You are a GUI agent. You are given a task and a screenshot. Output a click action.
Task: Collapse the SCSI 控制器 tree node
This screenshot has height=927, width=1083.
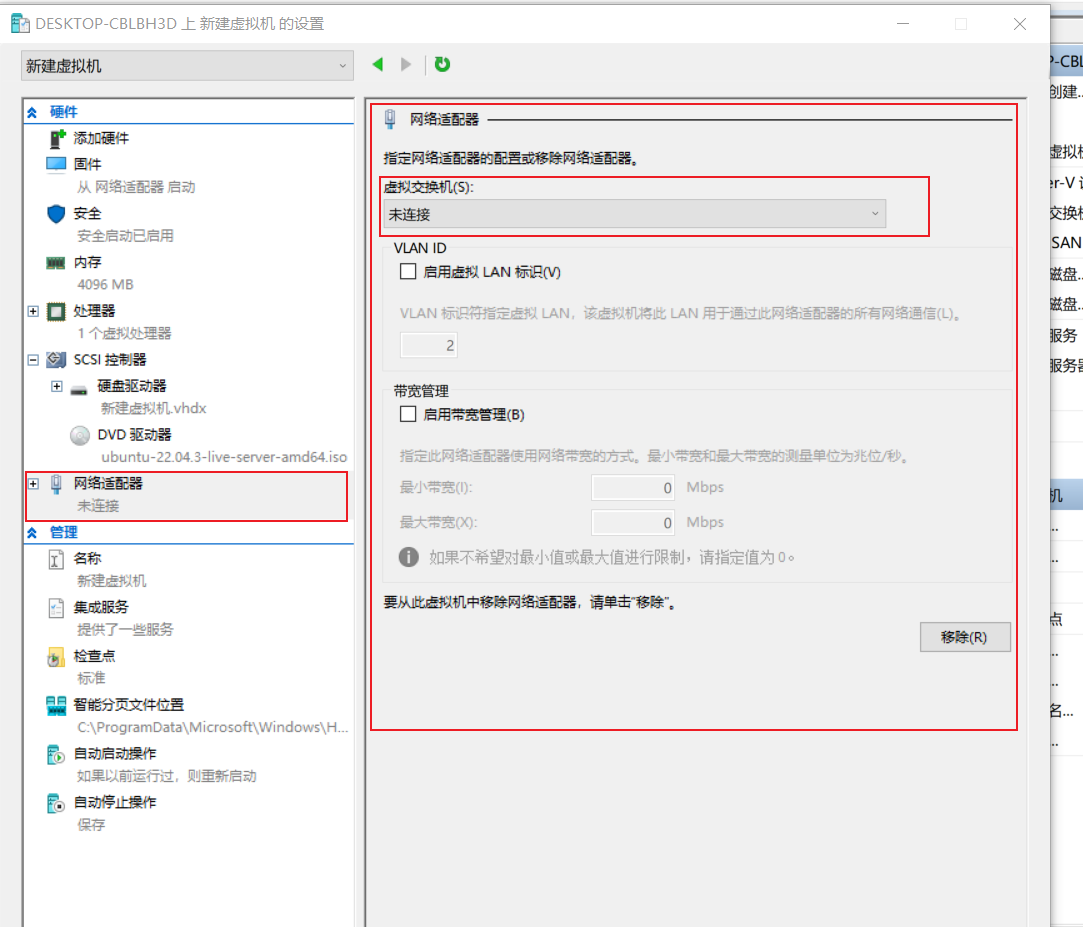[33, 360]
